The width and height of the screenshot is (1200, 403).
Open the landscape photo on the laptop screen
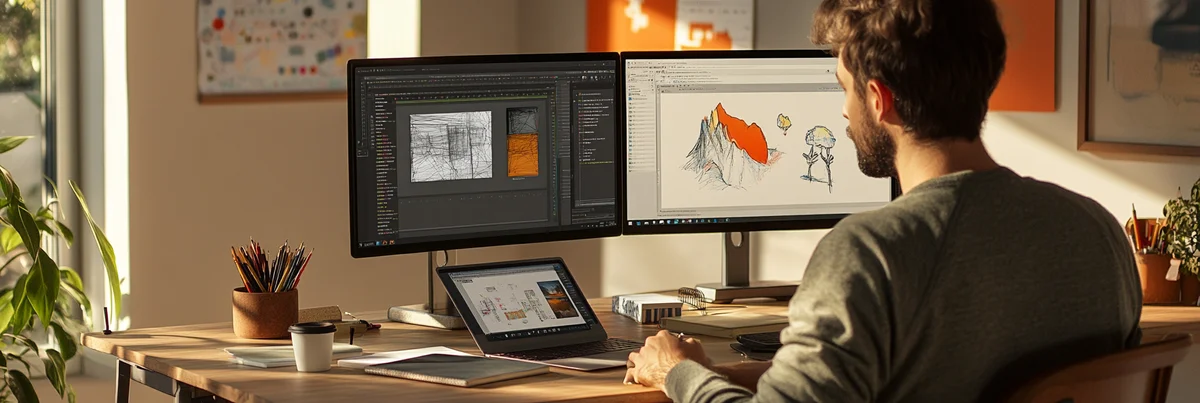coord(556,299)
